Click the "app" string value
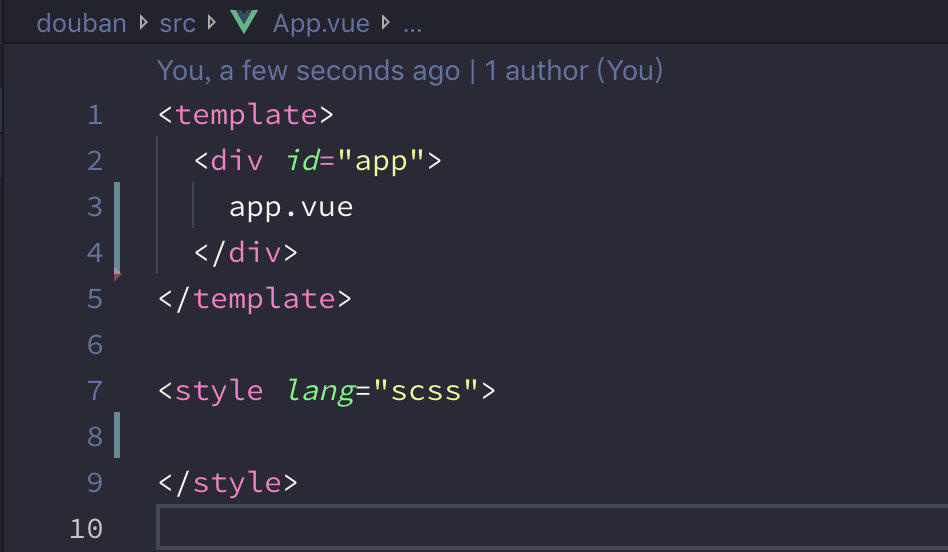Viewport: 948px width, 552px height. pyautogui.click(x=380, y=162)
